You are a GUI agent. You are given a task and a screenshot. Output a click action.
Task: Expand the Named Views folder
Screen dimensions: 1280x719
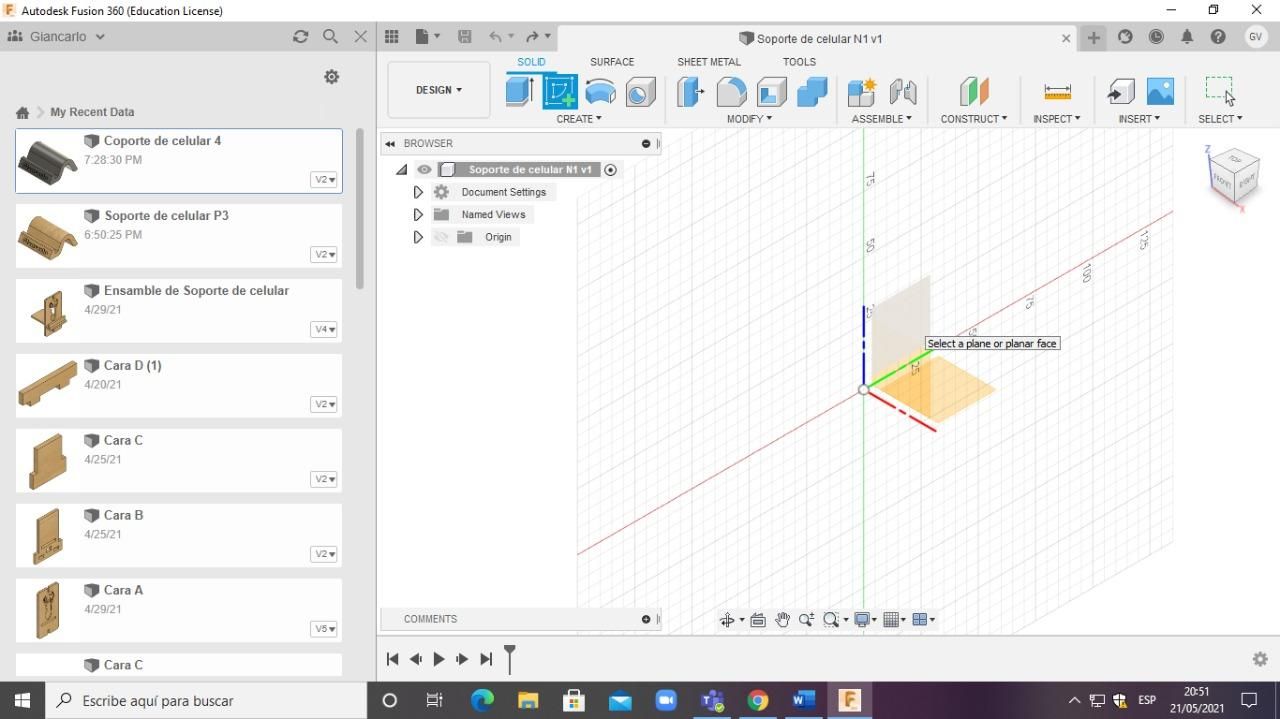pos(418,214)
